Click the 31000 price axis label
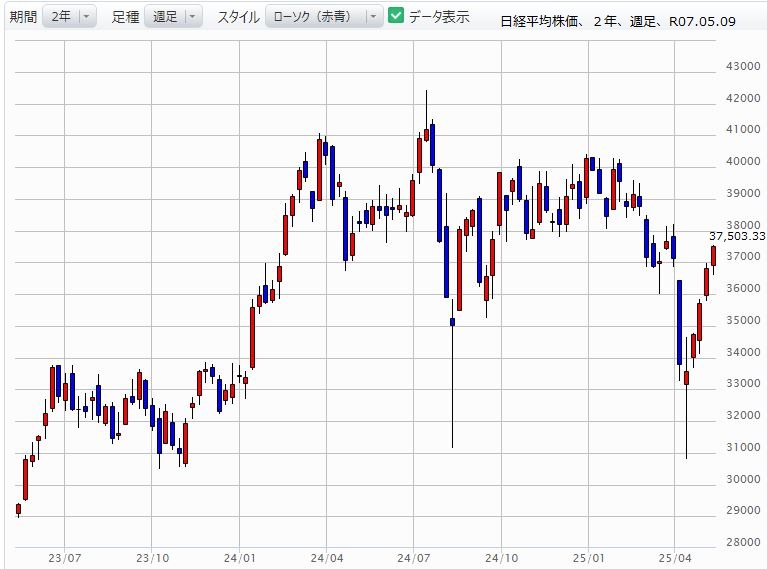767x569 pixels. point(743,447)
